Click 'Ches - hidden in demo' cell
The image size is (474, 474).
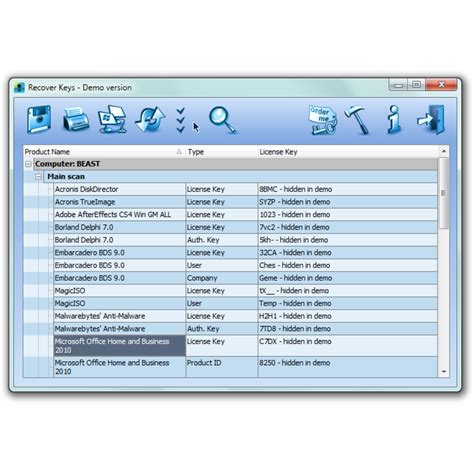tap(348, 265)
